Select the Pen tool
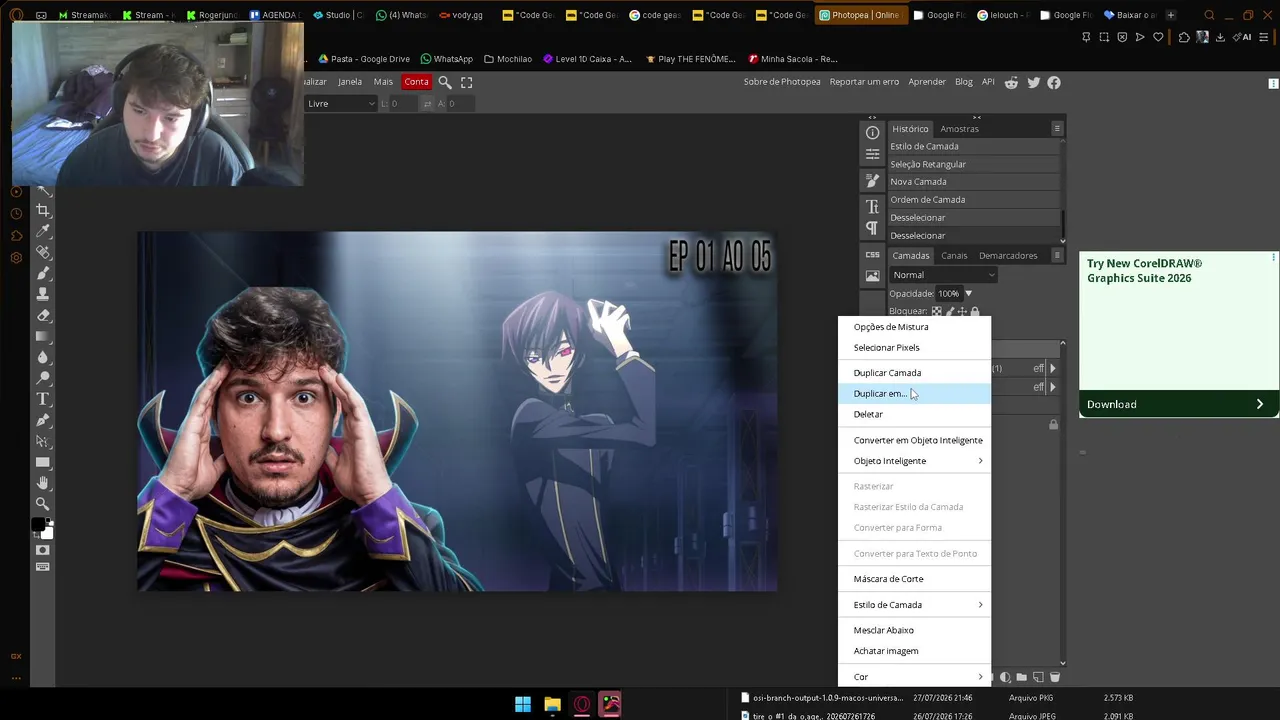This screenshot has height=720, width=1280. tap(43, 420)
